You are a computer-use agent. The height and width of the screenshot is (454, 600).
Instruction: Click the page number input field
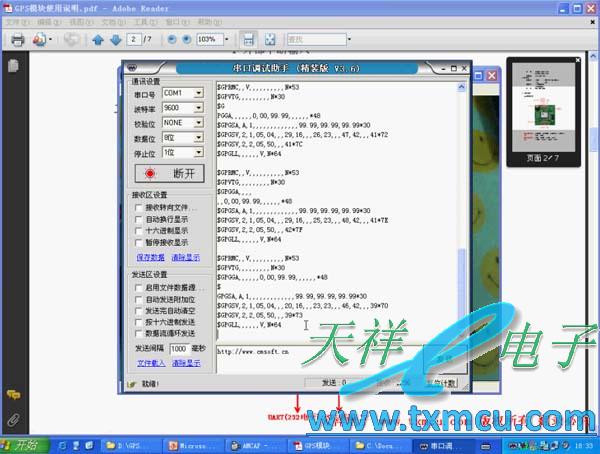pos(134,39)
